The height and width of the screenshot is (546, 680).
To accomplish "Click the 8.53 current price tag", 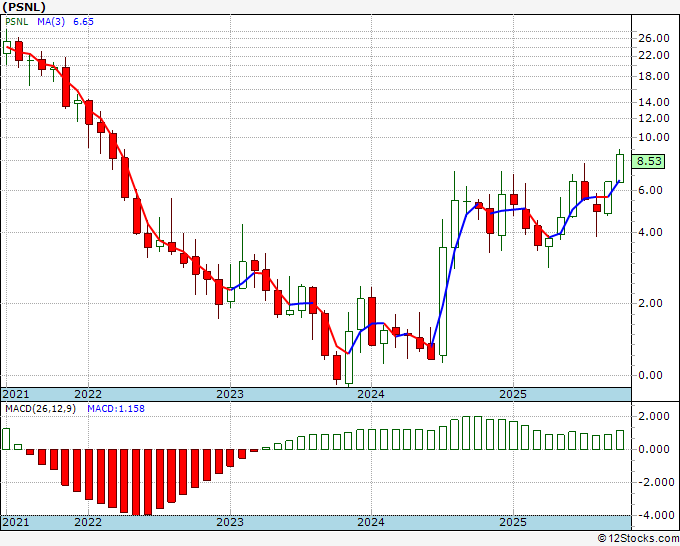I will [649, 161].
